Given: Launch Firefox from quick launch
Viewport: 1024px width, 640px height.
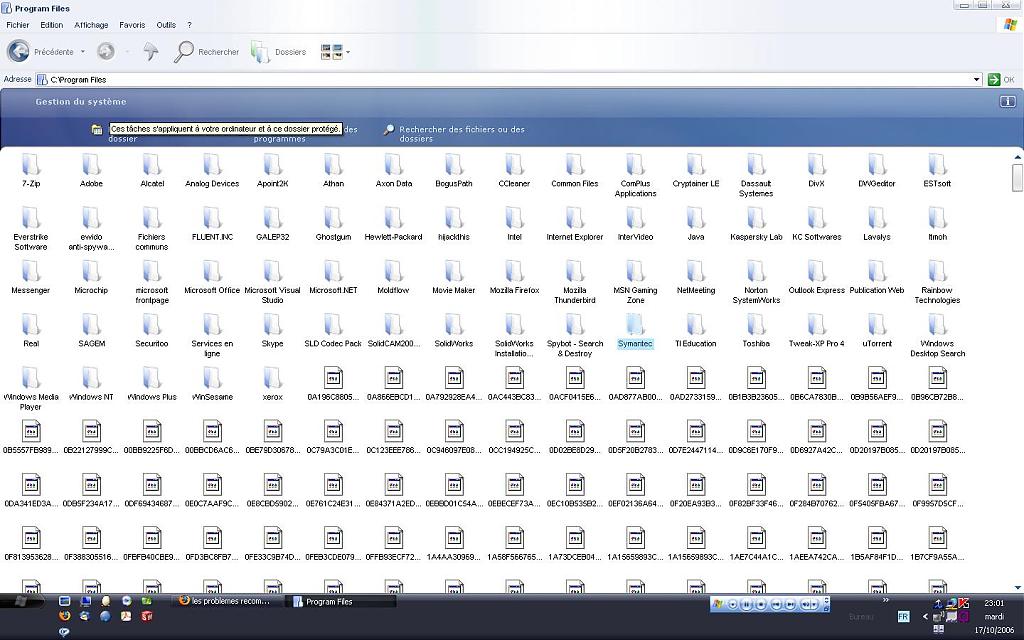Looking at the screenshot, I should point(64,616).
